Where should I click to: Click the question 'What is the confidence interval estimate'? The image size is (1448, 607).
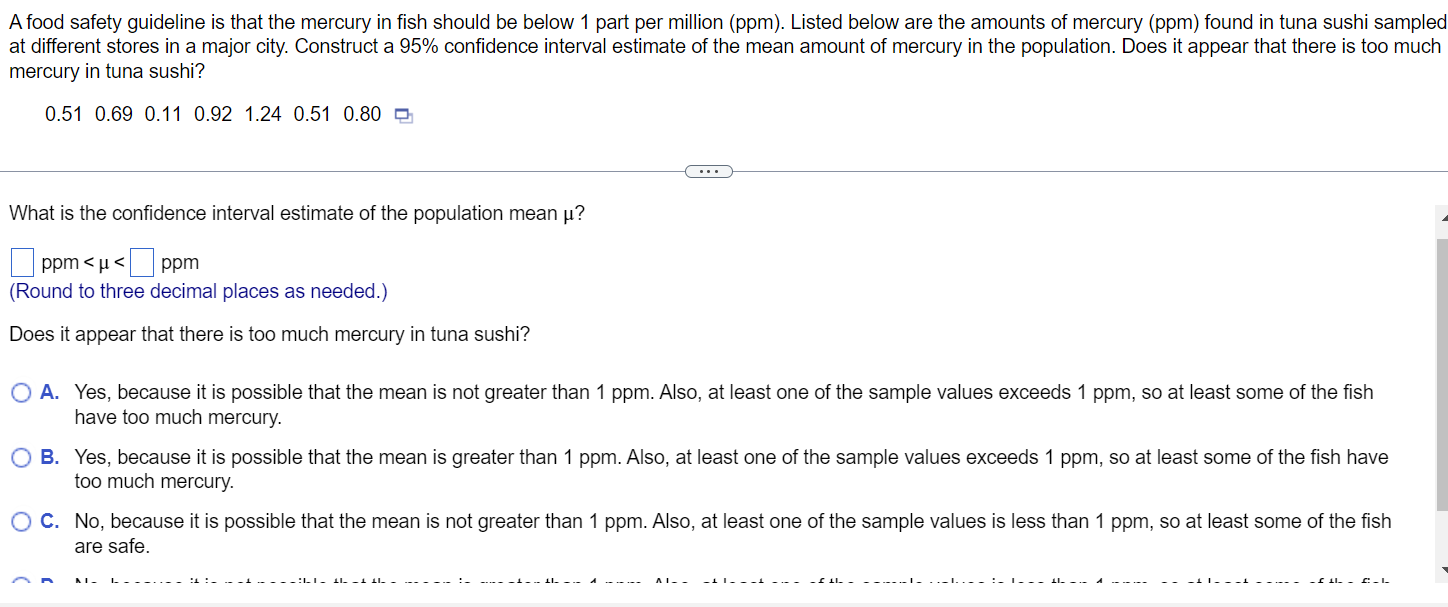click(297, 214)
